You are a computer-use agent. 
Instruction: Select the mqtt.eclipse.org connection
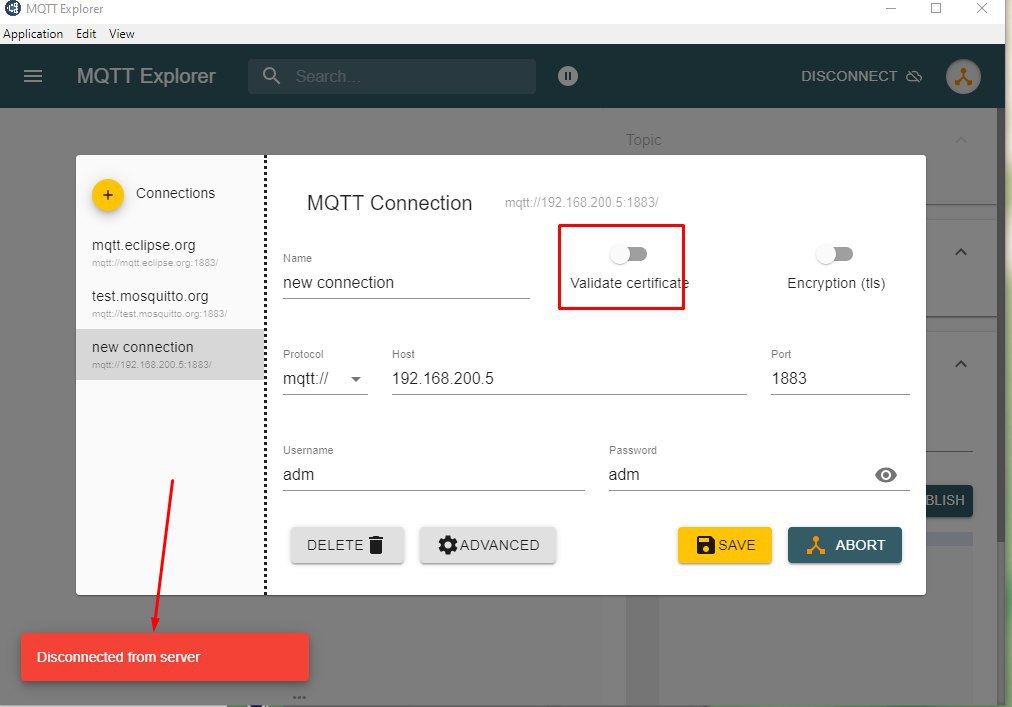click(x=169, y=252)
